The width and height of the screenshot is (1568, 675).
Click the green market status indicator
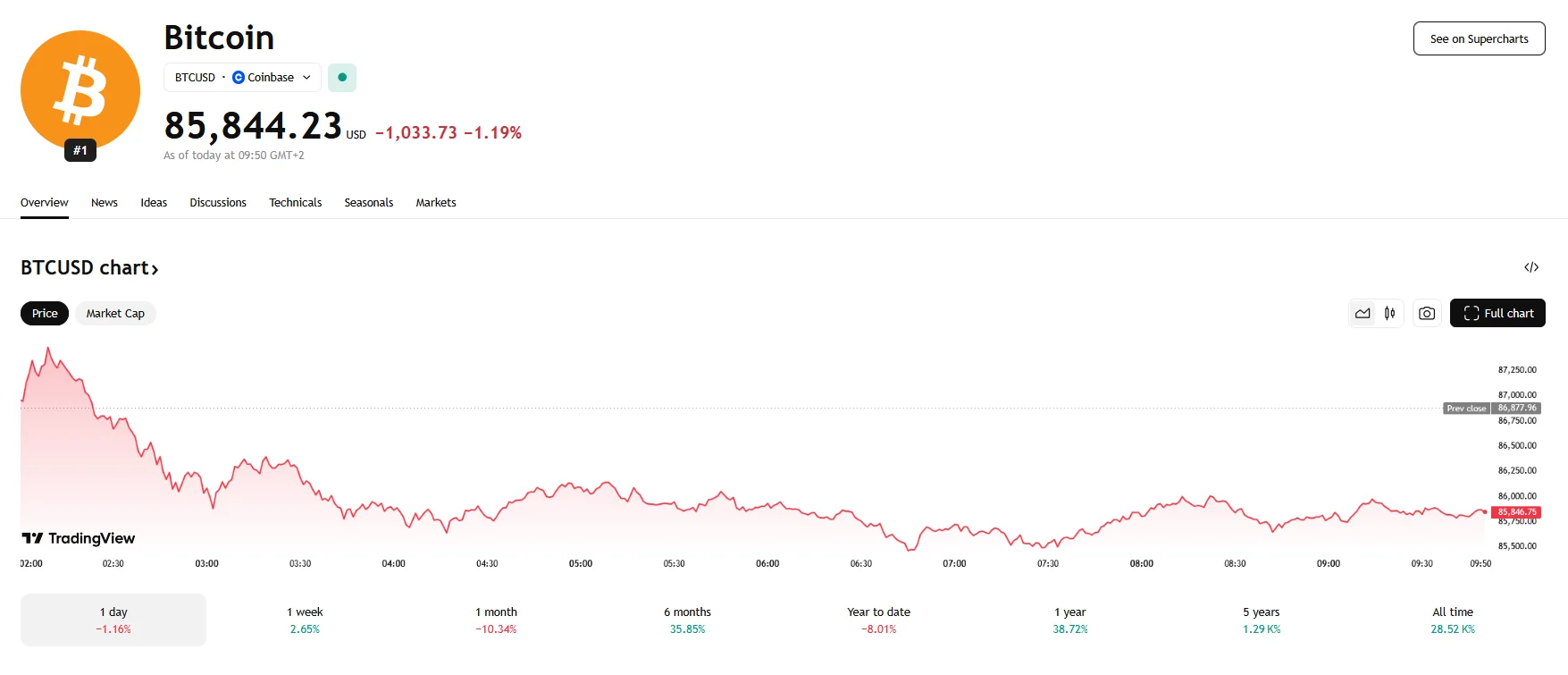[x=342, y=78]
